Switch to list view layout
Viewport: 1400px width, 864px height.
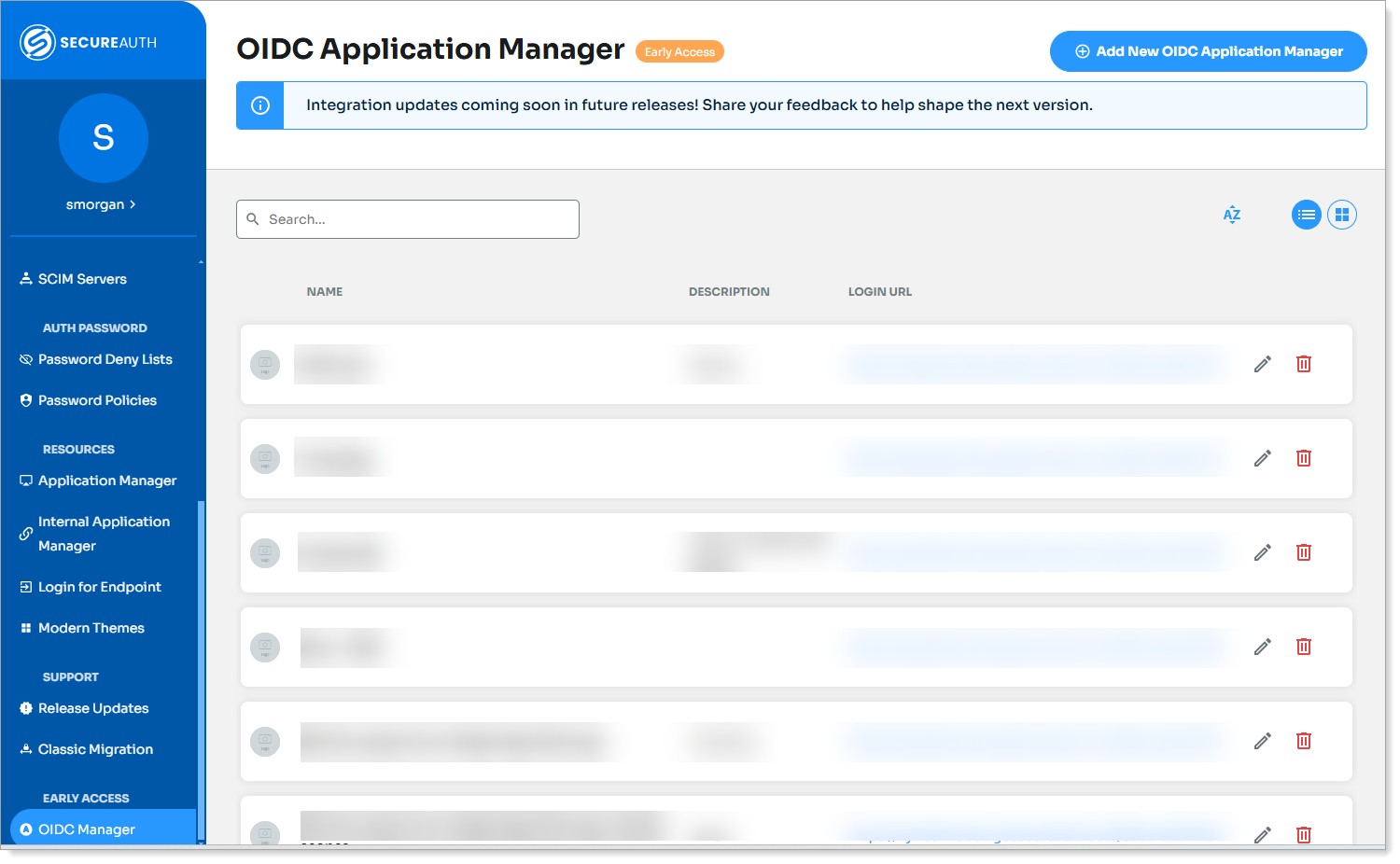1306,215
